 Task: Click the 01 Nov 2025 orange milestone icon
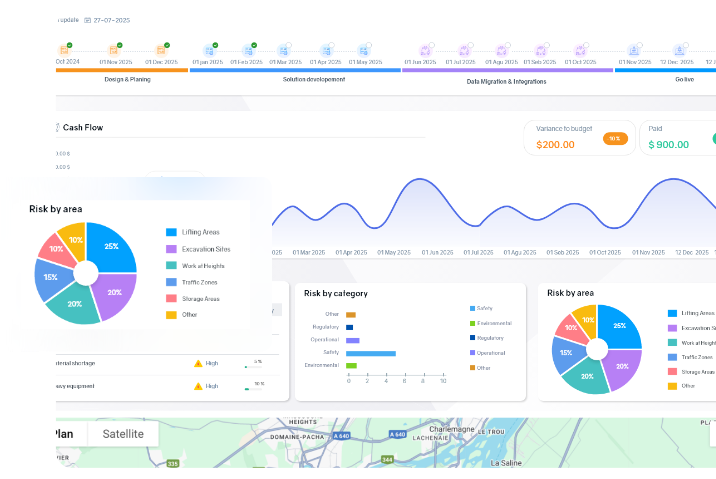click(x=111, y=48)
